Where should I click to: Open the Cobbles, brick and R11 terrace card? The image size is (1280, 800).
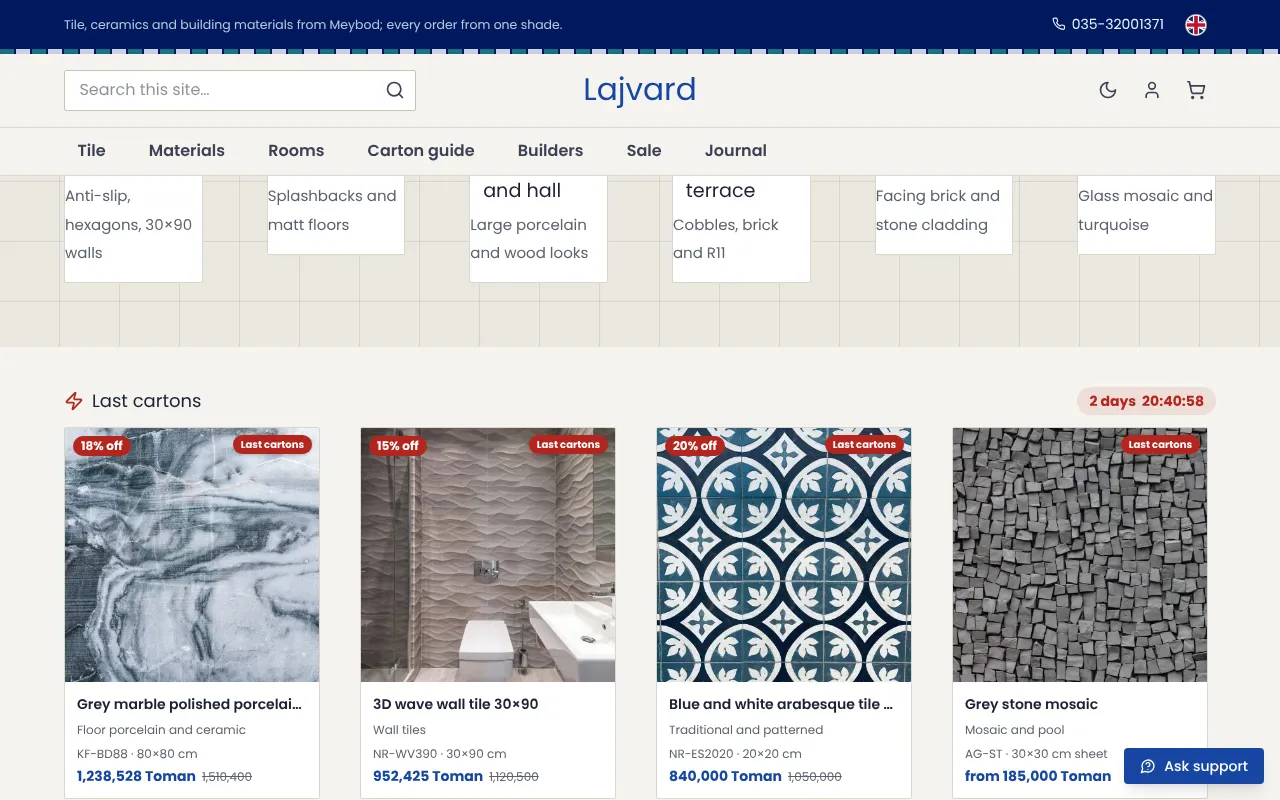pos(741,228)
